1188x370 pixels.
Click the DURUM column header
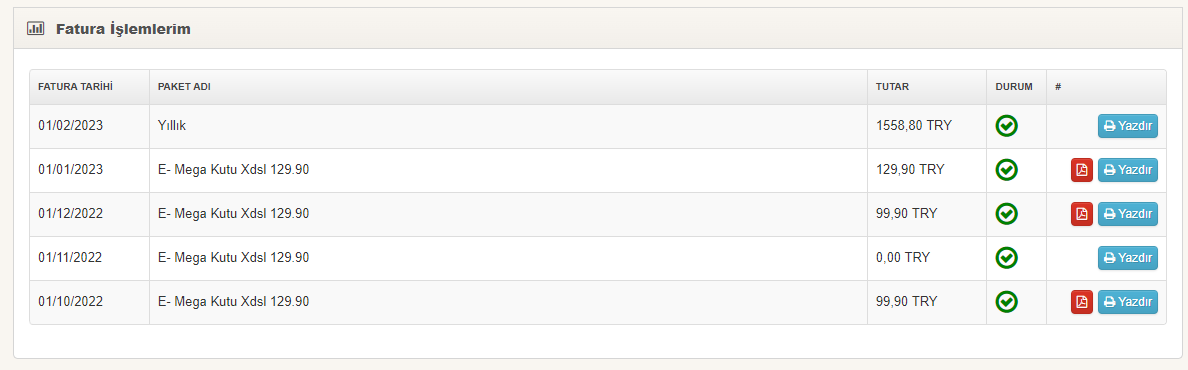click(x=1014, y=86)
